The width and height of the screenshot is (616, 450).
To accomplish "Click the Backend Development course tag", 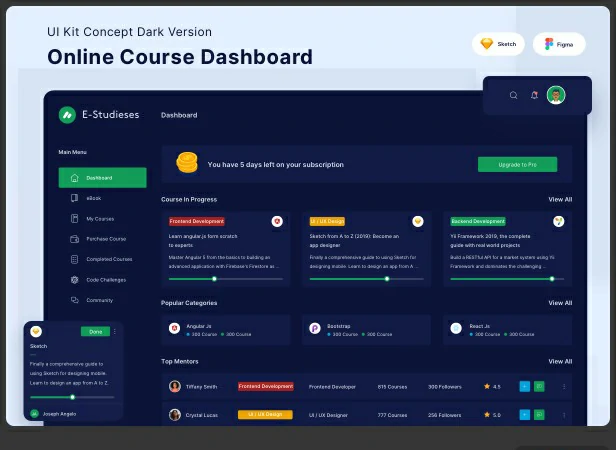I will (478, 221).
